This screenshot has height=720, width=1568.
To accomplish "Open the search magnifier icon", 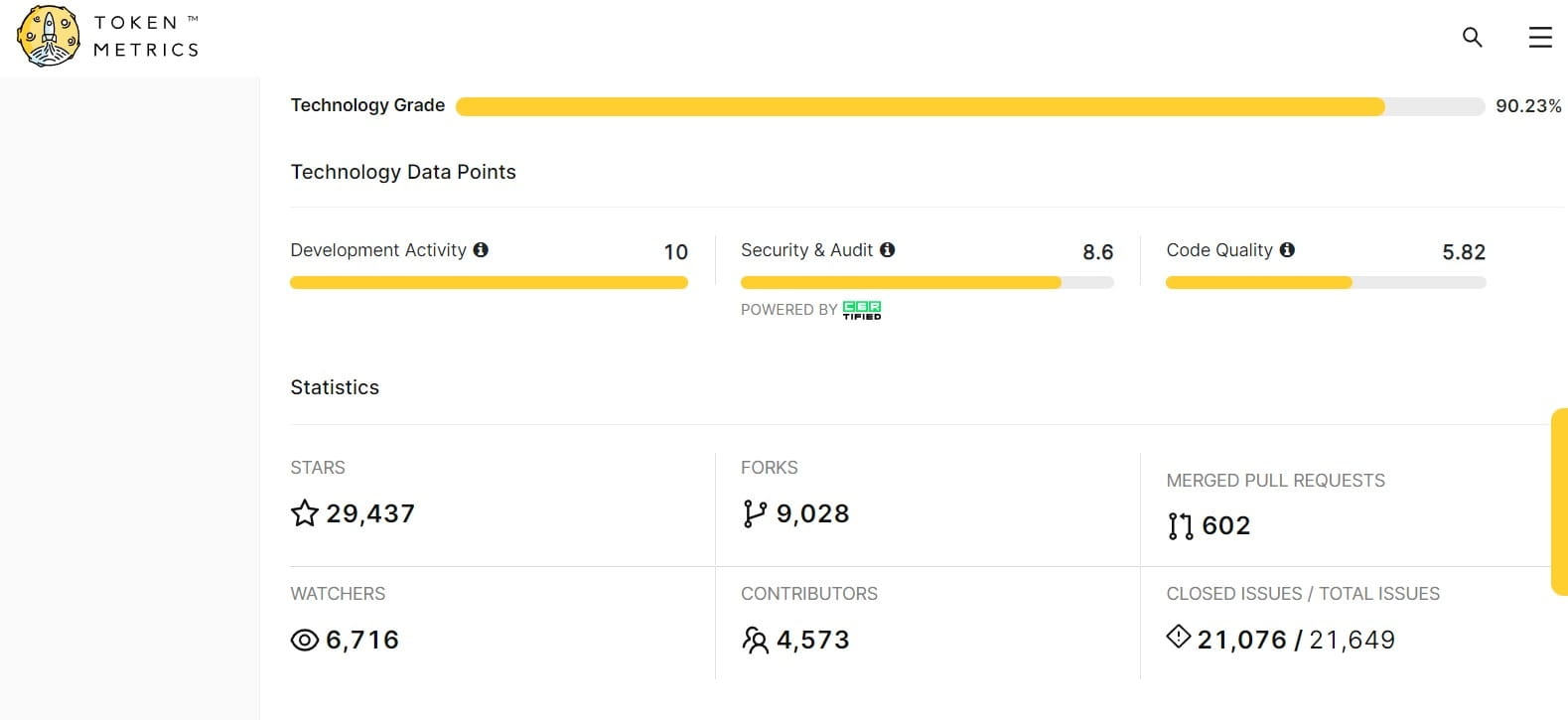I will click(1472, 38).
